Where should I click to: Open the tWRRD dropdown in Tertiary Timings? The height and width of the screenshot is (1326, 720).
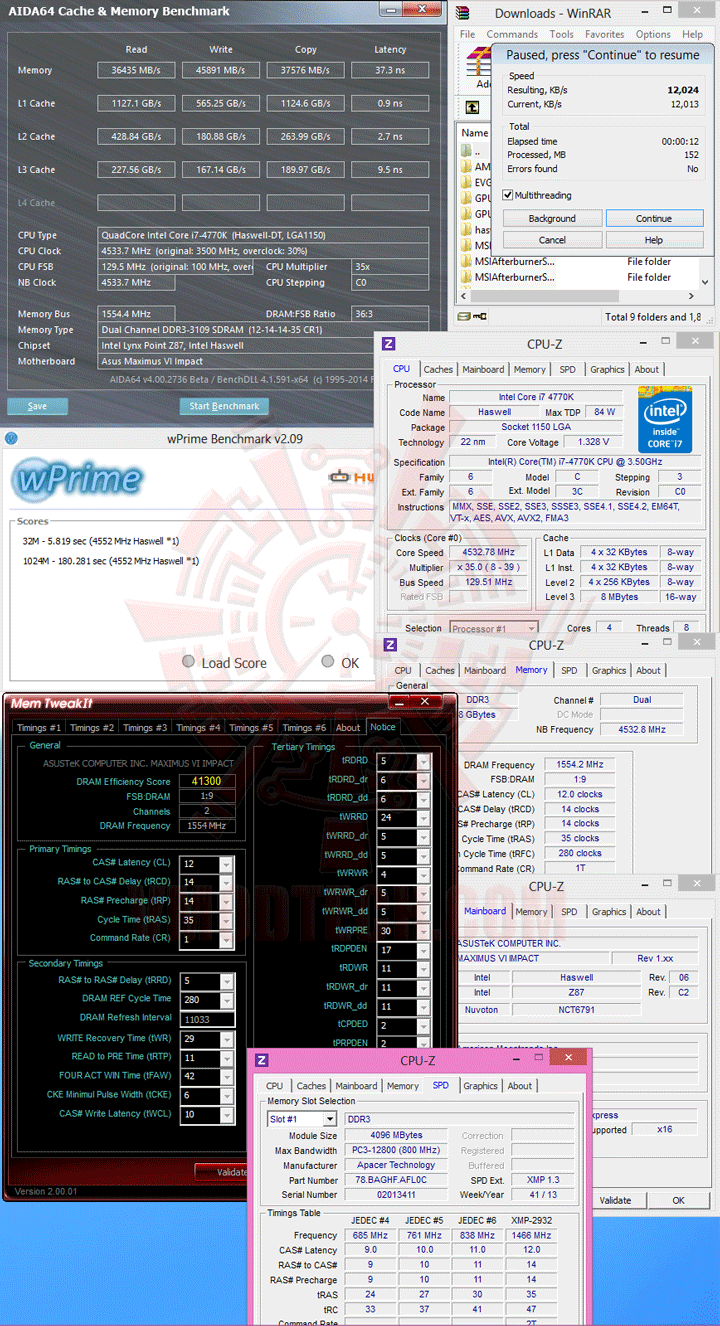[424, 818]
